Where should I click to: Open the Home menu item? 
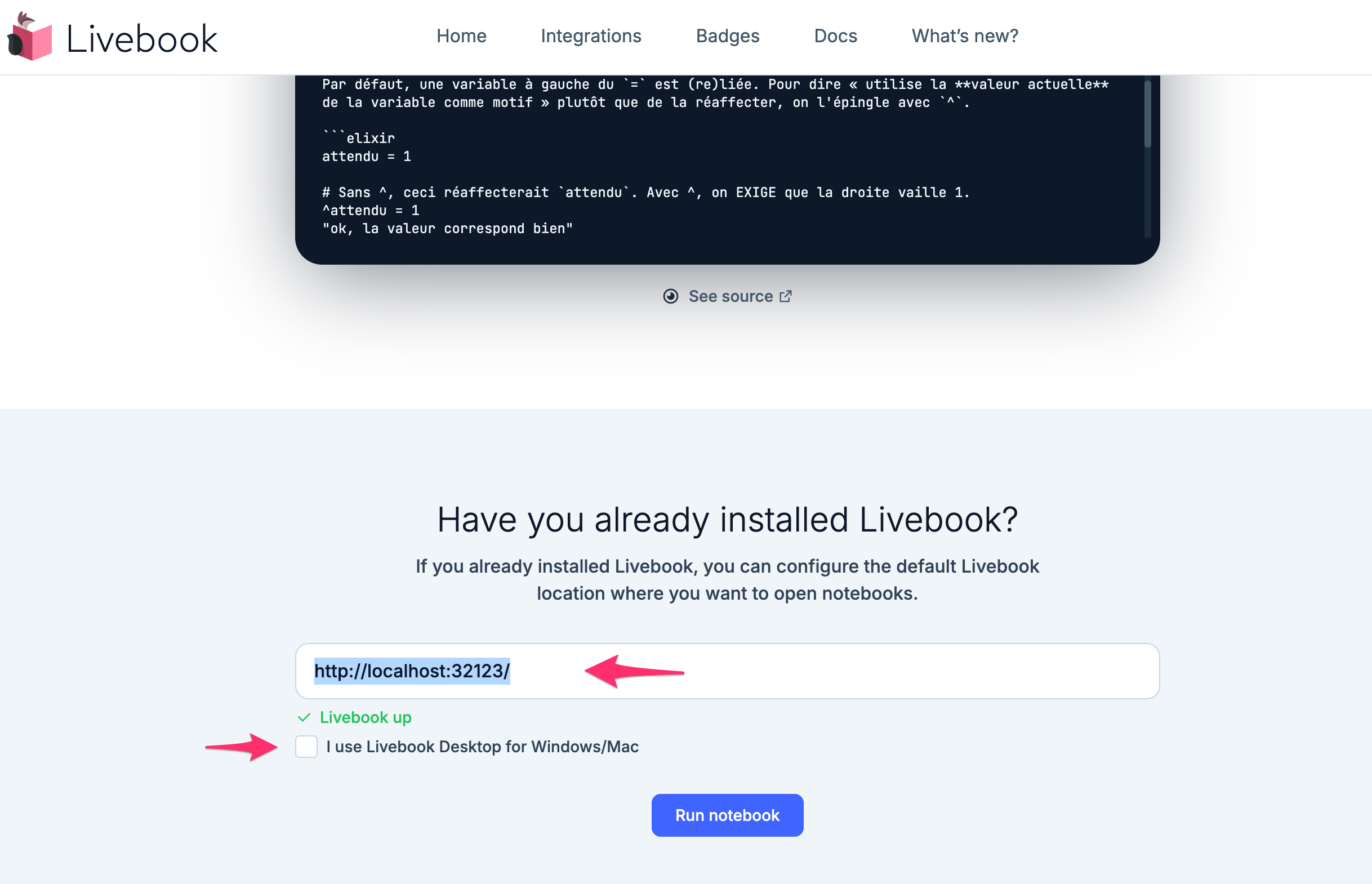pyautogui.click(x=461, y=35)
